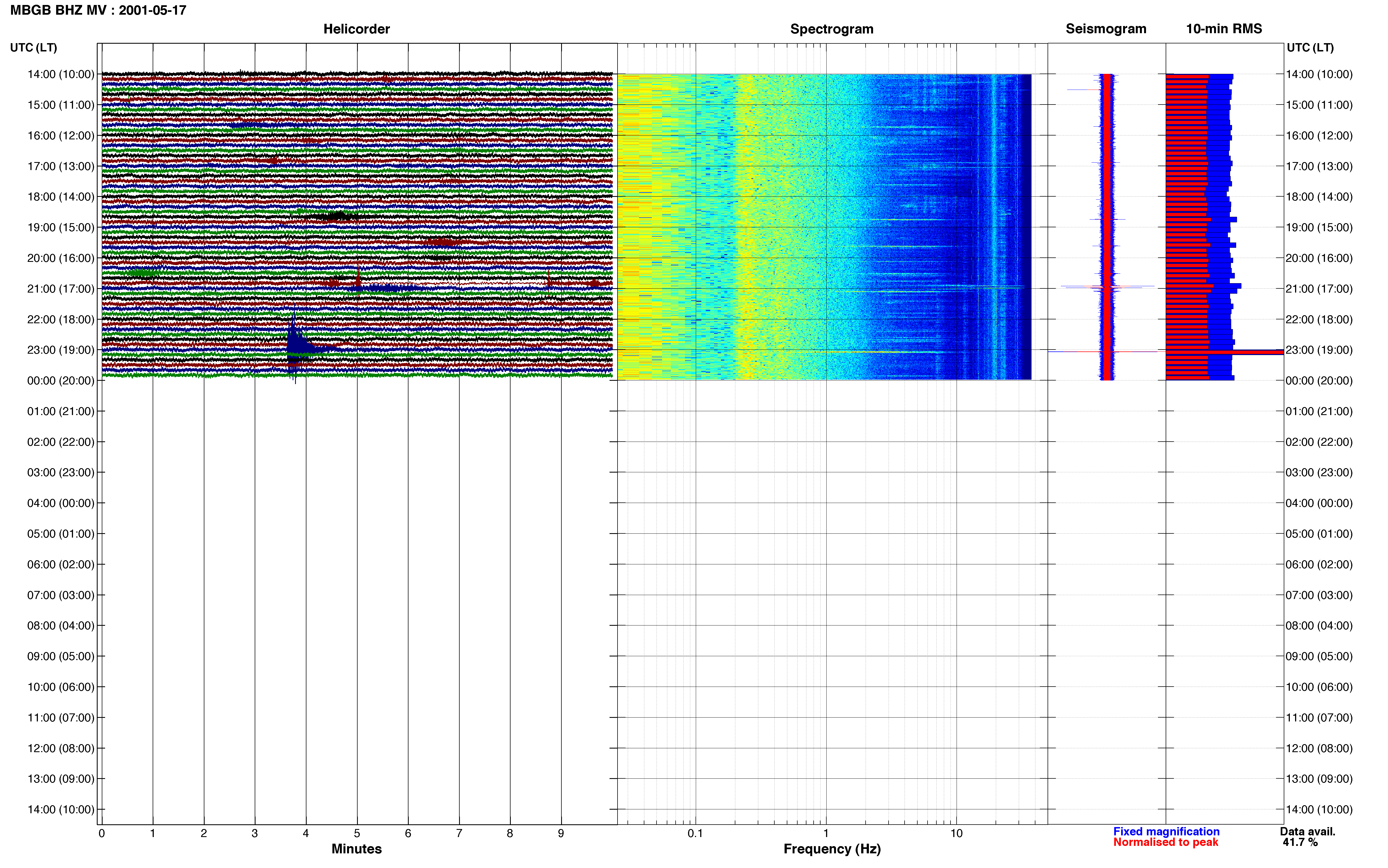1388x868 pixels.
Task: Click the '10-min RMS' panel heading
Action: pyautogui.click(x=1224, y=29)
